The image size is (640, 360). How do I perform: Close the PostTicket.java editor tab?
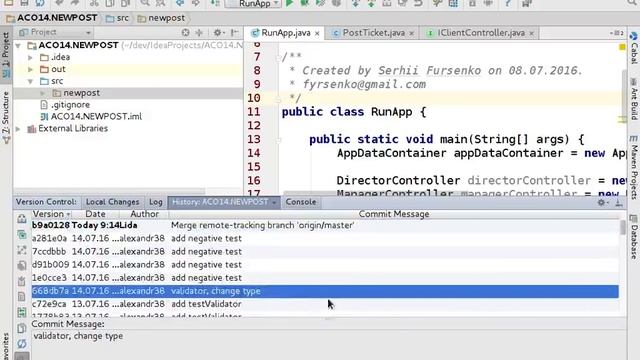pyautogui.click(x=411, y=33)
